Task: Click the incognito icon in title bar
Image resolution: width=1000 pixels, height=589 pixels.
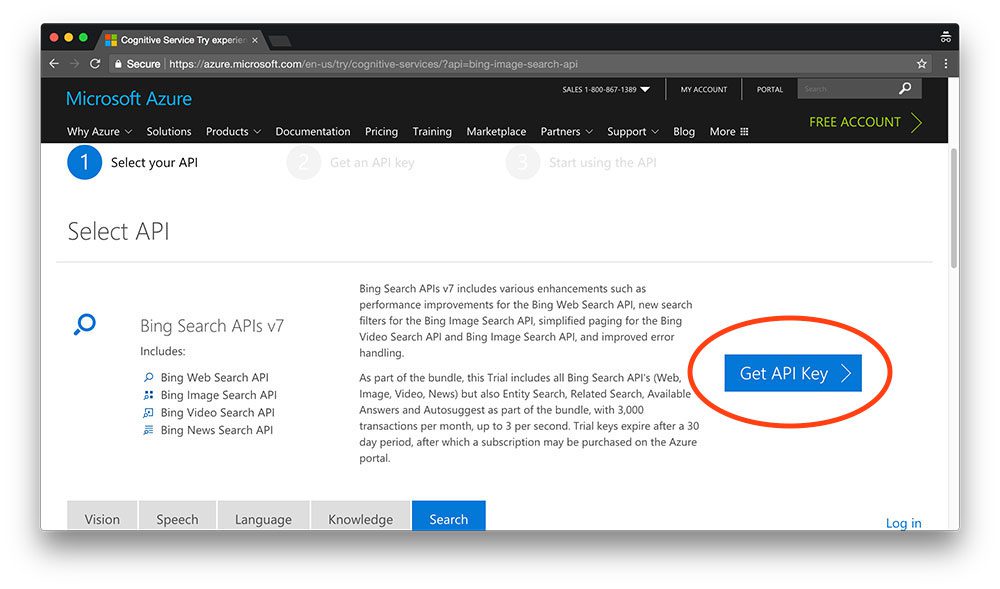Action: point(946,37)
